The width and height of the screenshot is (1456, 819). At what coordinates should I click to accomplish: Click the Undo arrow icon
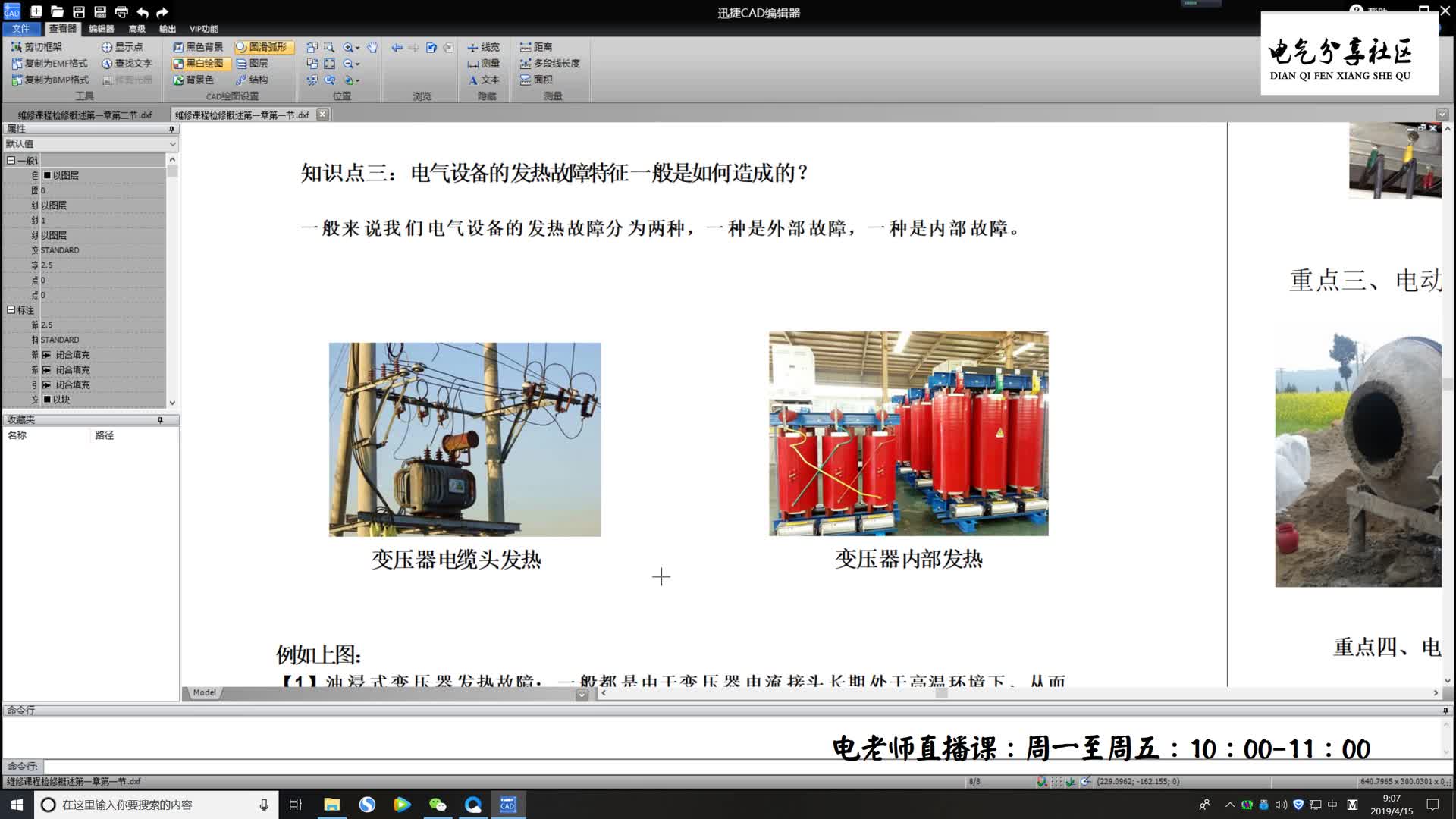pos(143,12)
